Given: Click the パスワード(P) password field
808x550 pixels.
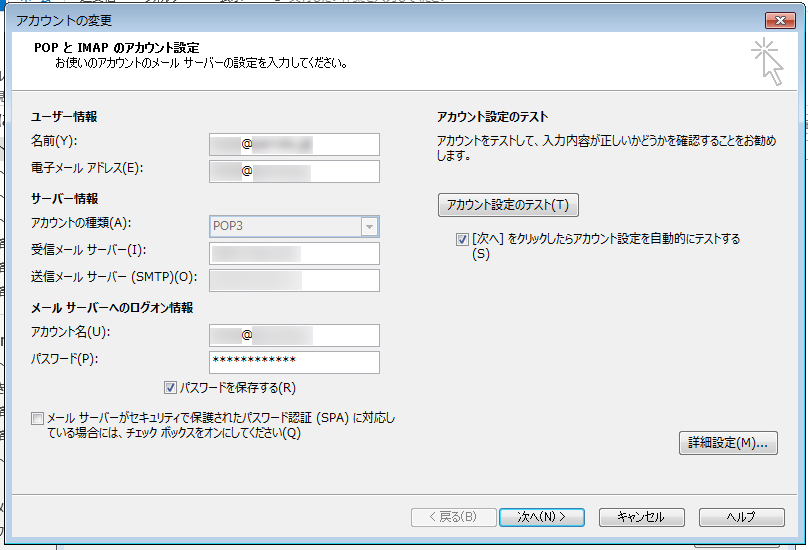Looking at the screenshot, I should tap(294, 362).
